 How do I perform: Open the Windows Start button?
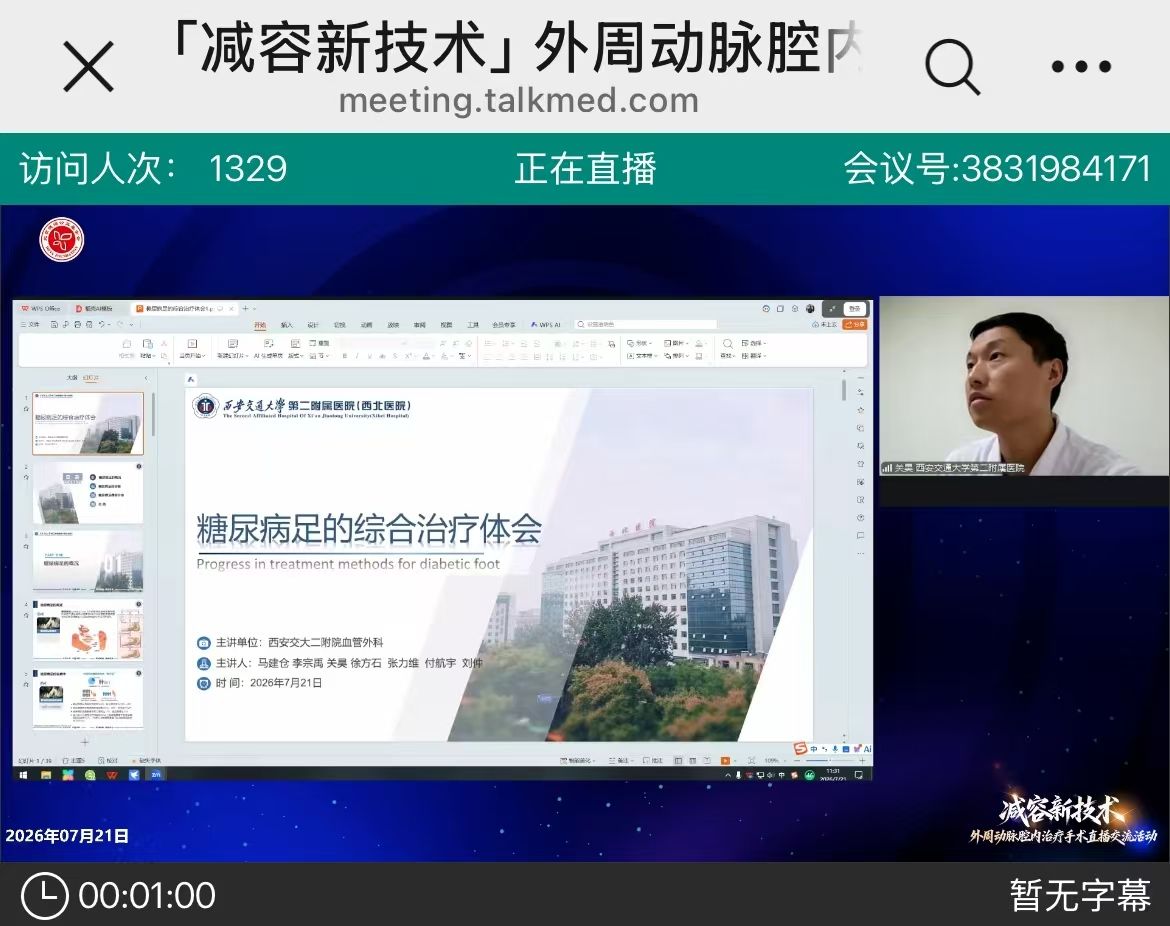[x=23, y=775]
